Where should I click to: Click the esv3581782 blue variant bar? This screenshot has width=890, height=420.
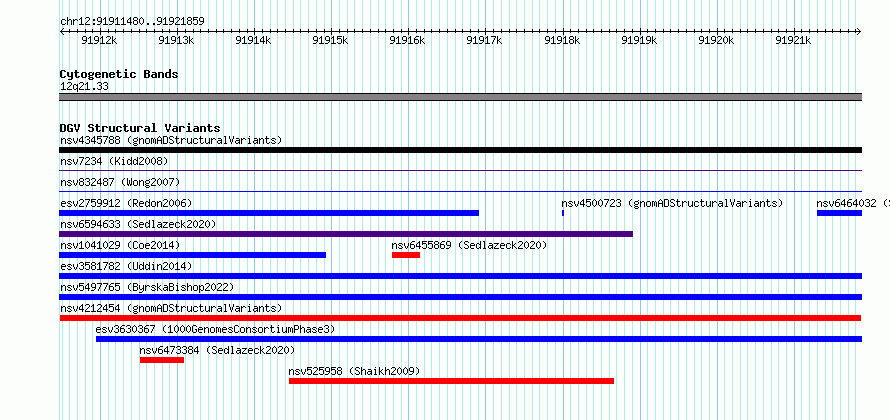coord(460,276)
